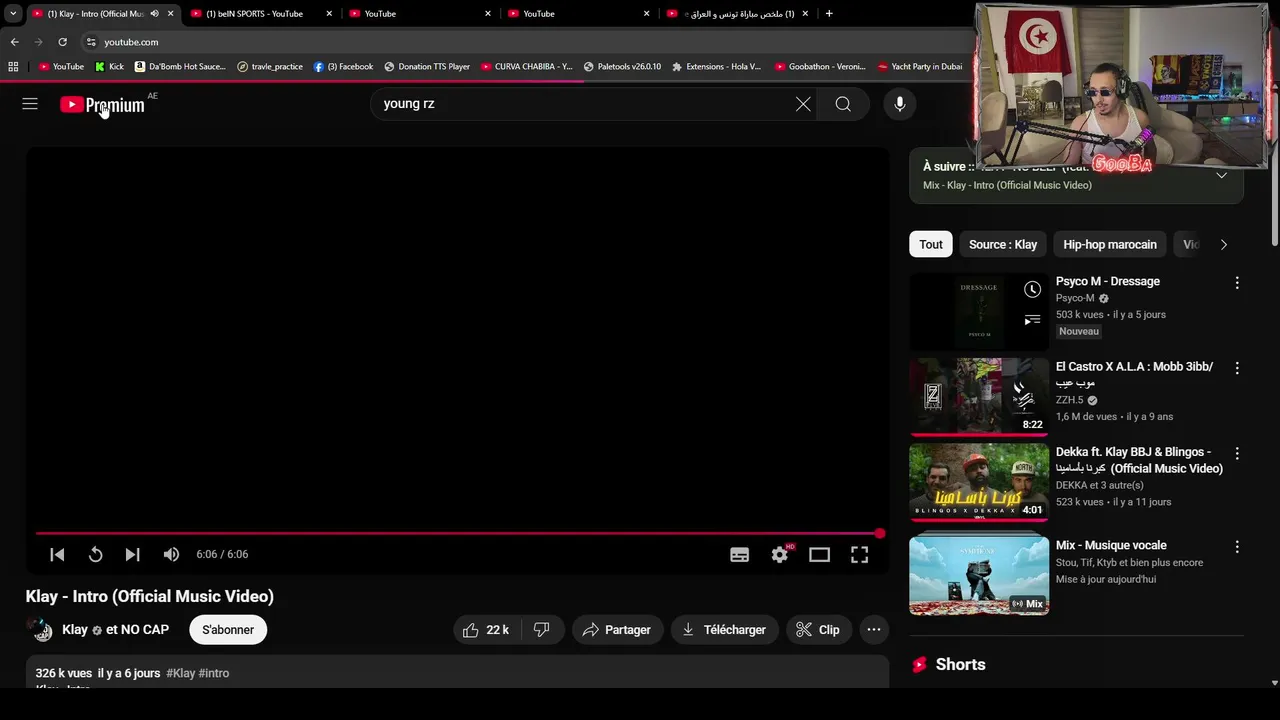The image size is (1280, 720).
Task: Open Donation TTS Player bookmark
Action: (427, 67)
